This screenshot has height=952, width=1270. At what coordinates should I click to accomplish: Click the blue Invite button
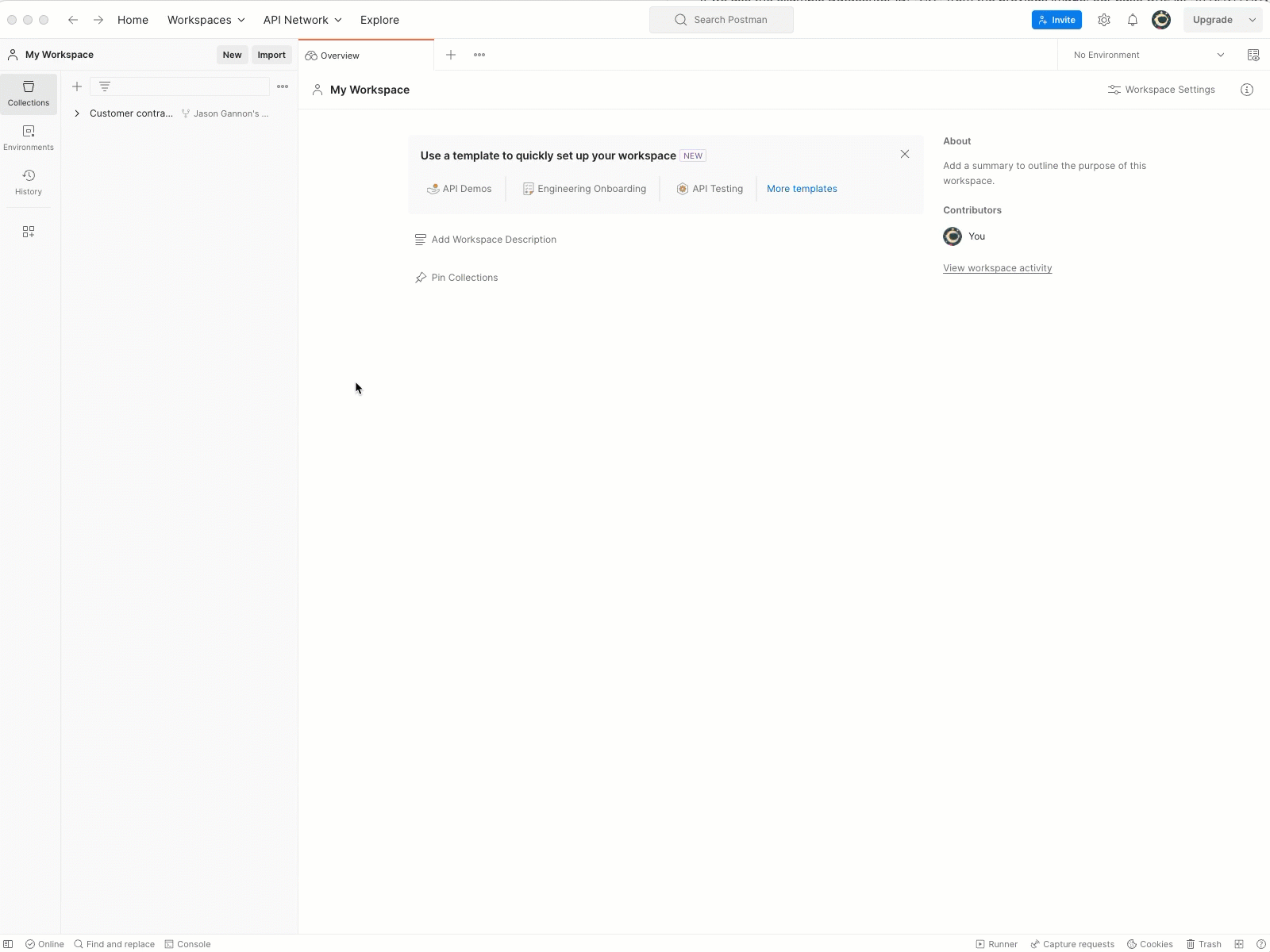[x=1056, y=20]
